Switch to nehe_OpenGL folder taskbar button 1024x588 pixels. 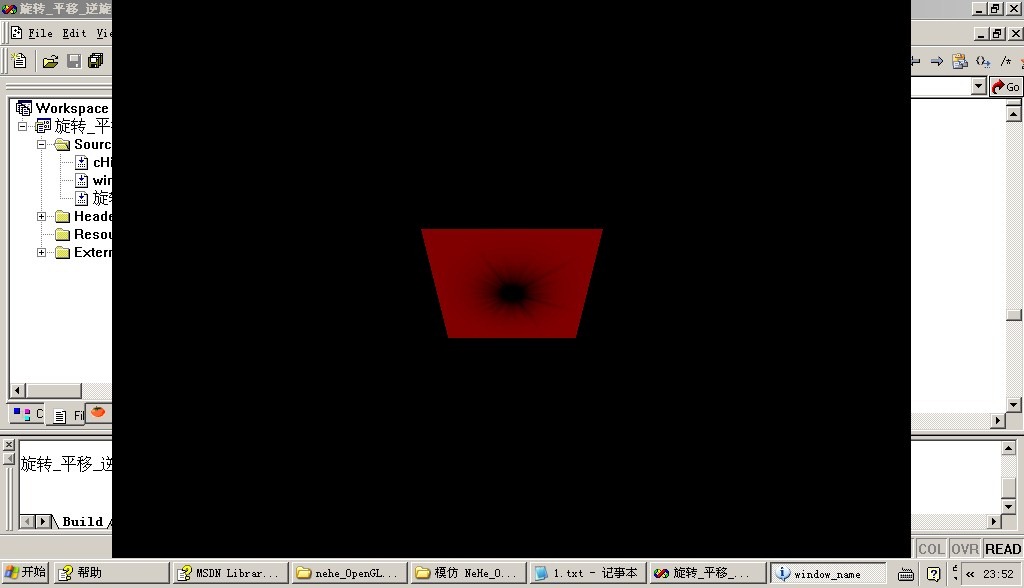[349, 573]
